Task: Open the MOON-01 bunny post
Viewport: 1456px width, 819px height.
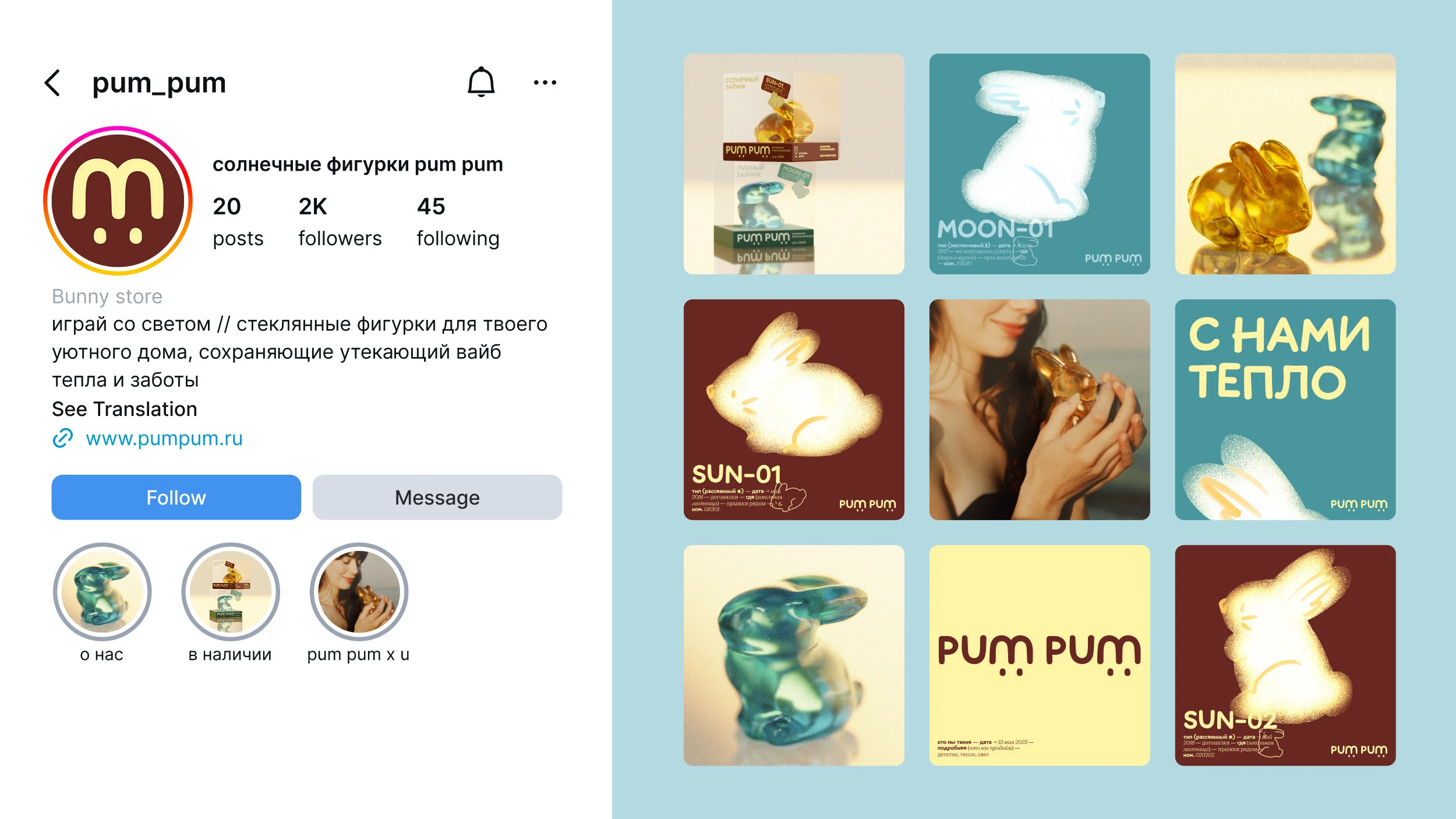Action: point(1040,164)
